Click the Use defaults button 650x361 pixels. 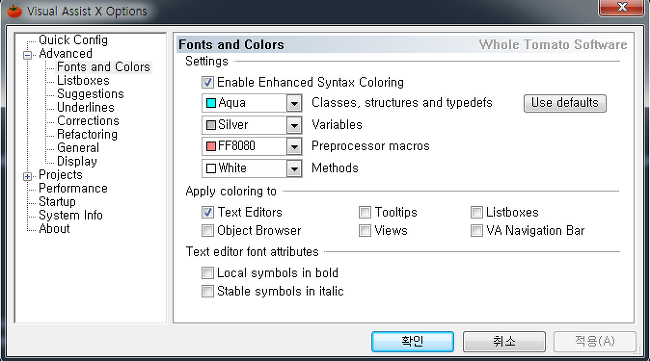coord(565,103)
